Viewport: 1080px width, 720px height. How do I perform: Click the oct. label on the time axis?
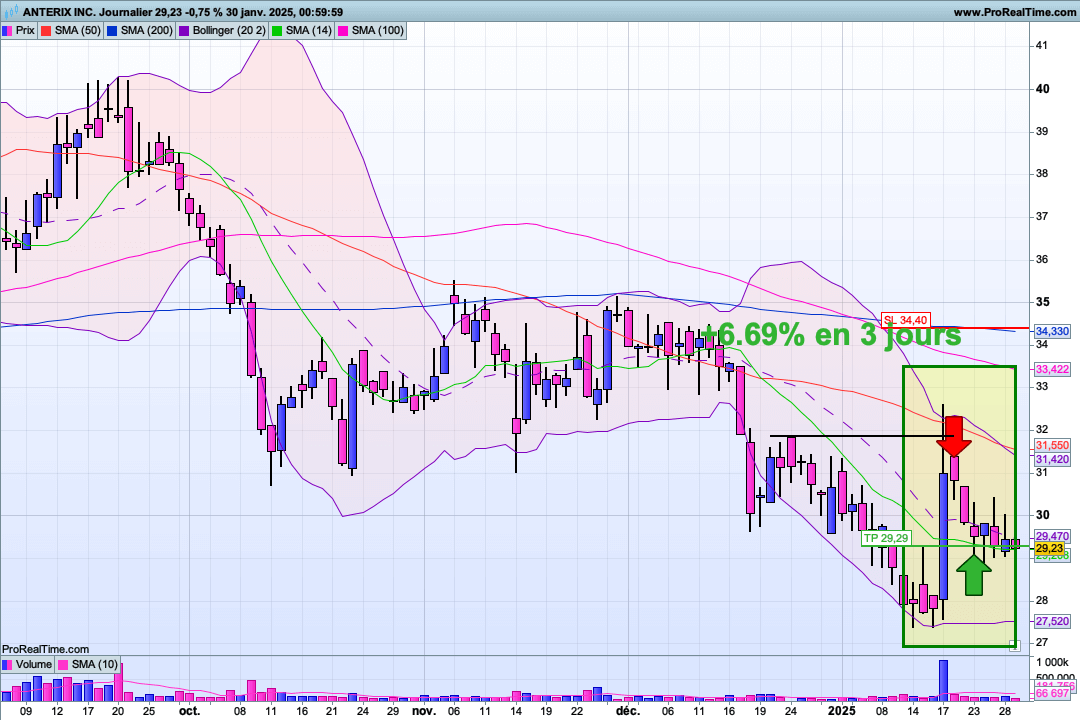click(x=189, y=711)
